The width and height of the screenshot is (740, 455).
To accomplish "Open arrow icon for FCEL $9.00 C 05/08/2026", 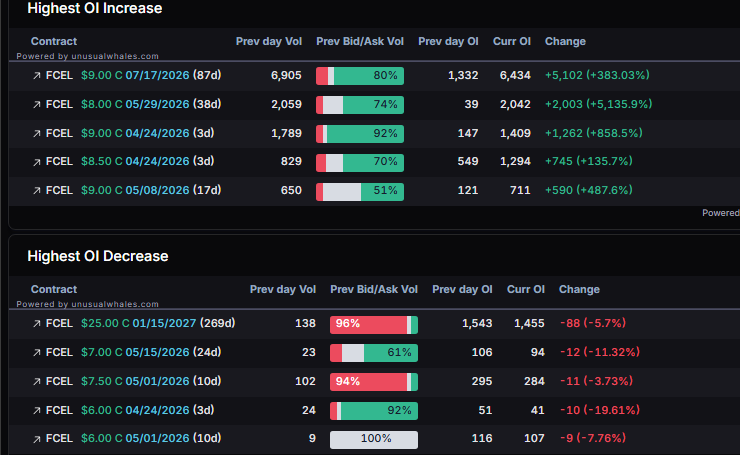I will coord(36,191).
